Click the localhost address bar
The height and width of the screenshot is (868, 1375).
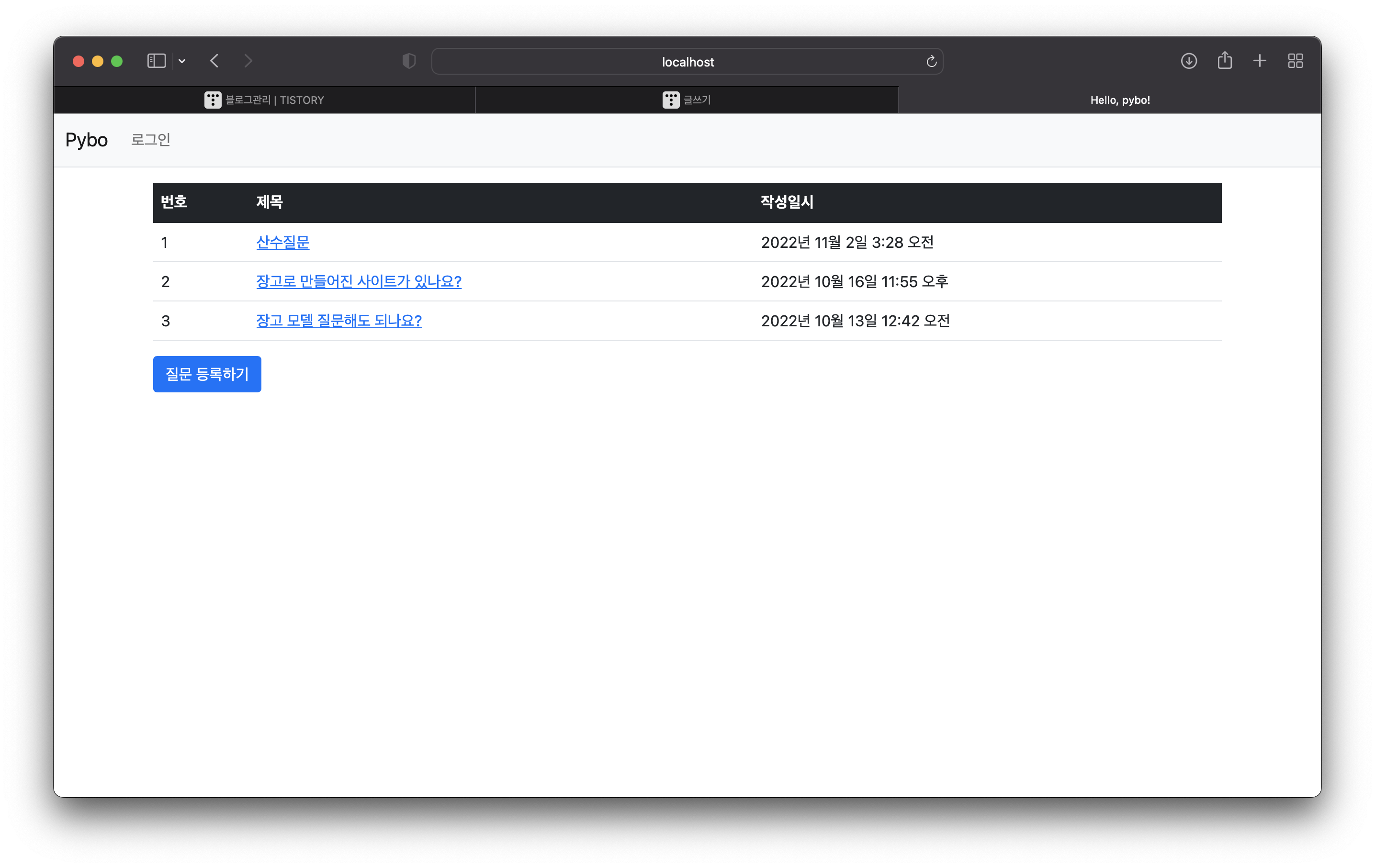[x=687, y=62]
